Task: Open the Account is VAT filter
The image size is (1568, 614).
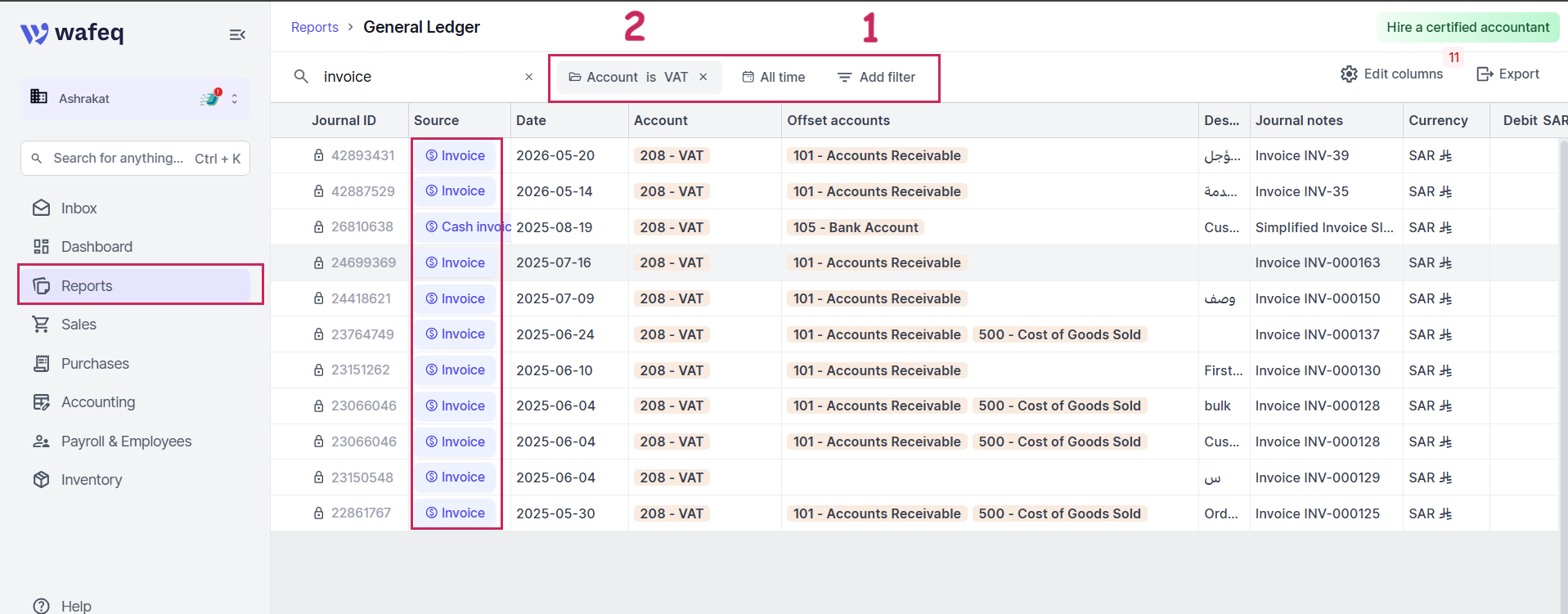Action: 628,77
